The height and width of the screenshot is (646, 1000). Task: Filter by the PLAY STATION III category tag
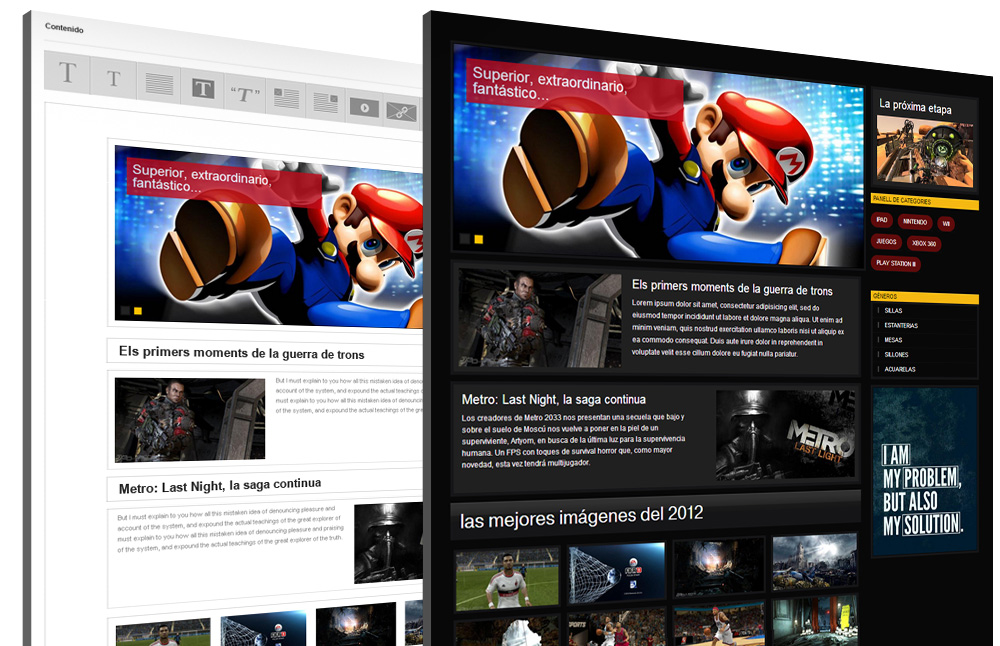(x=896, y=263)
